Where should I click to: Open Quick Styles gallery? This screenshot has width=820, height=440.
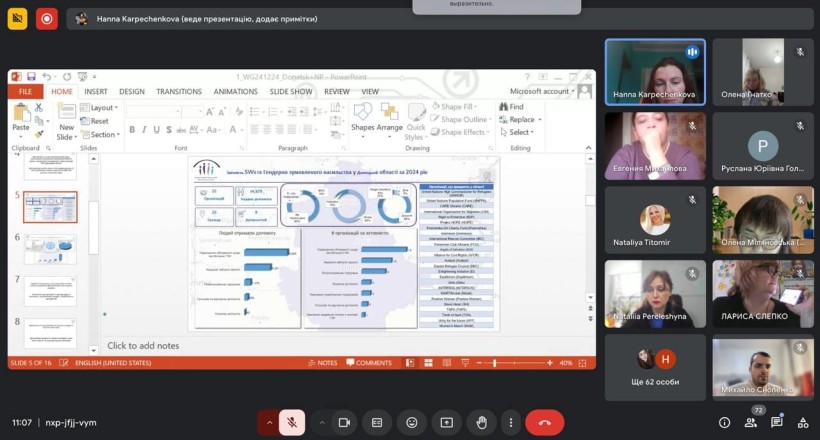click(416, 122)
